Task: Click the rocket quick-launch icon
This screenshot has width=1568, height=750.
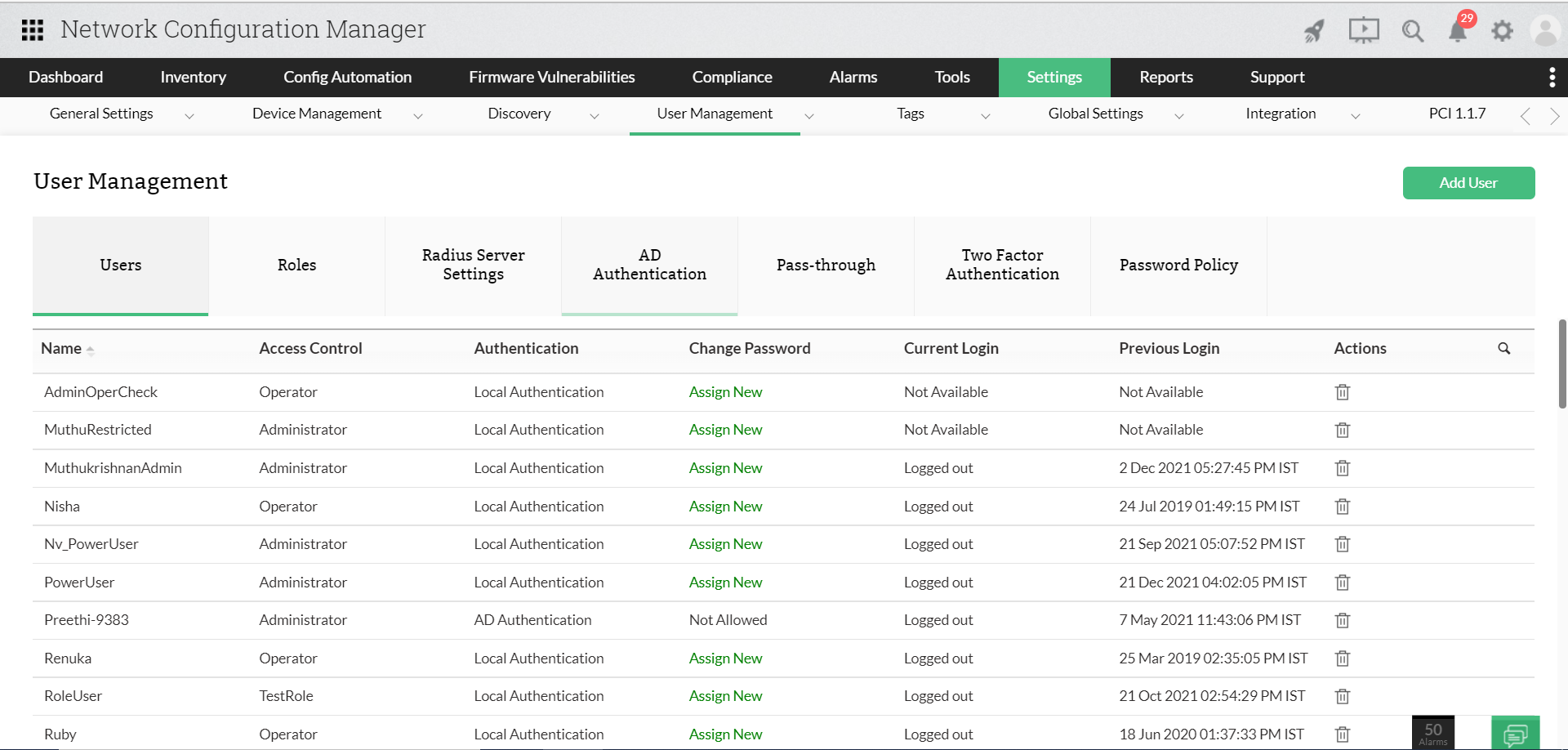Action: pos(1314,31)
